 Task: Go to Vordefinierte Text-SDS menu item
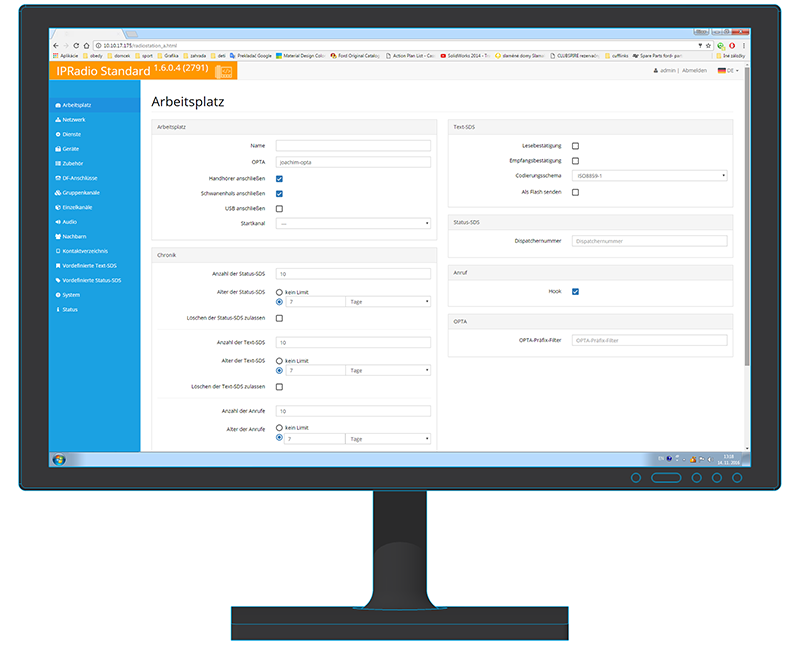91,266
